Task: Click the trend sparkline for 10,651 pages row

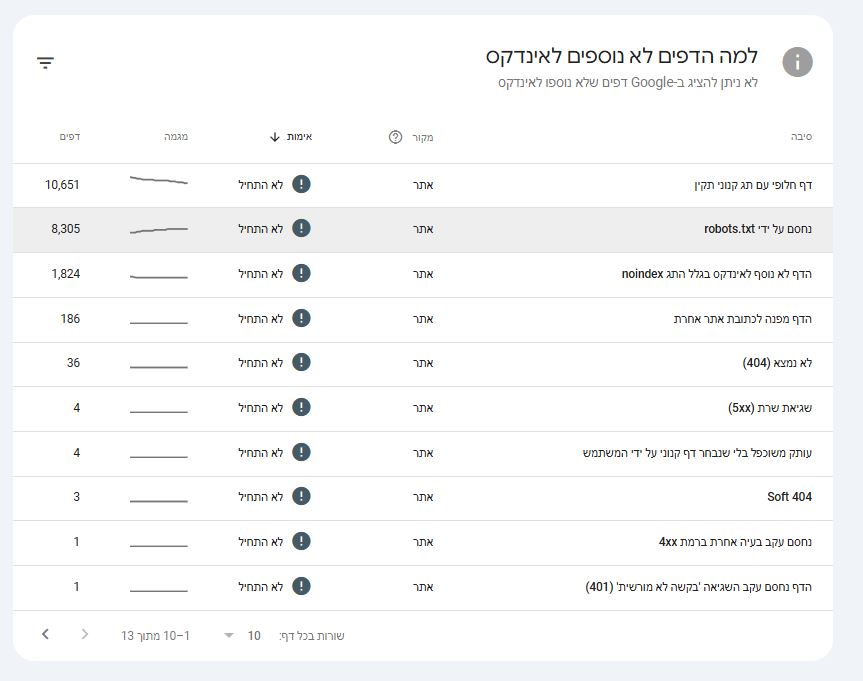Action: point(158,182)
